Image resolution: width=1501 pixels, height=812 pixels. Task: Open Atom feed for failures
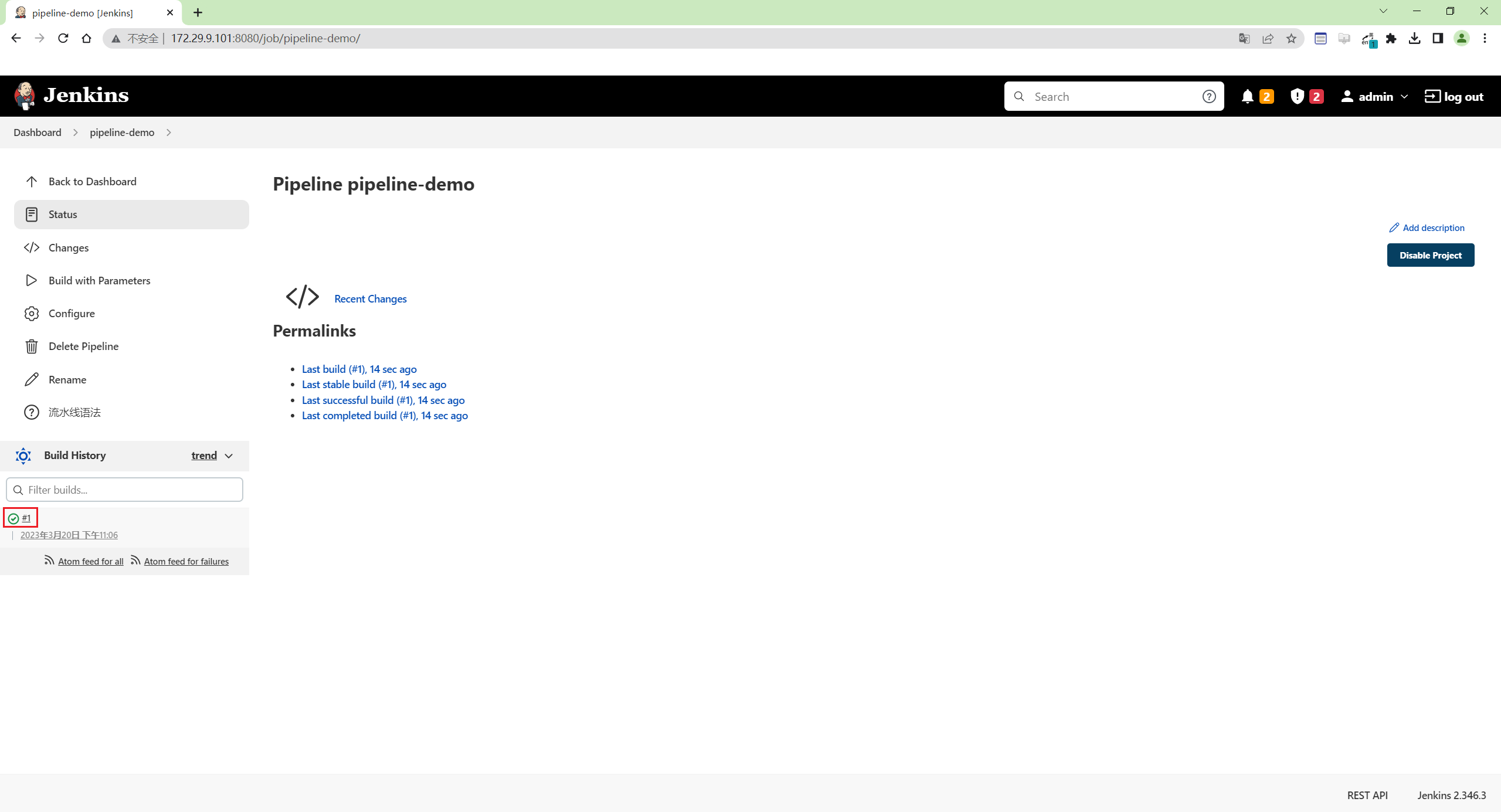tap(186, 561)
